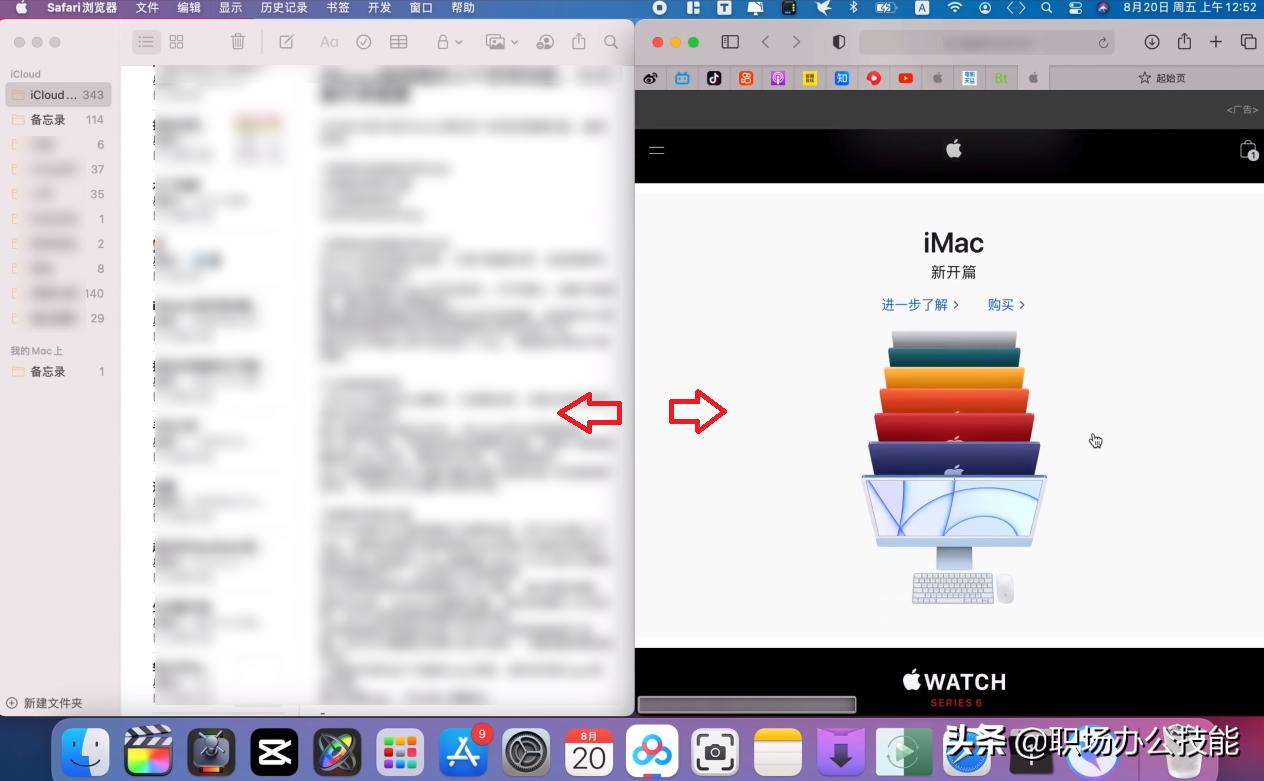Click the share icon in Notes toolbar
1264x781 pixels.
pos(578,42)
